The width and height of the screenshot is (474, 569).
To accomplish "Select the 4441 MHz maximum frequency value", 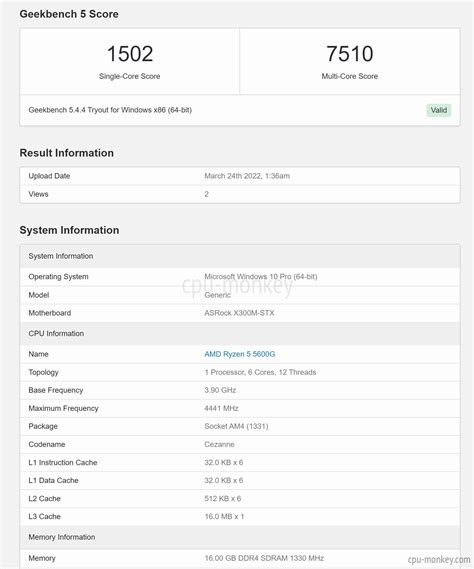I will coord(221,408).
